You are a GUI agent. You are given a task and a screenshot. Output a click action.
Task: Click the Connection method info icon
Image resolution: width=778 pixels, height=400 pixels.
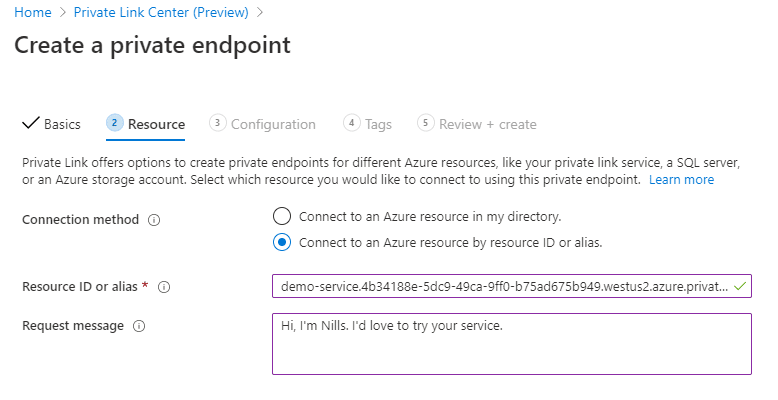154,220
